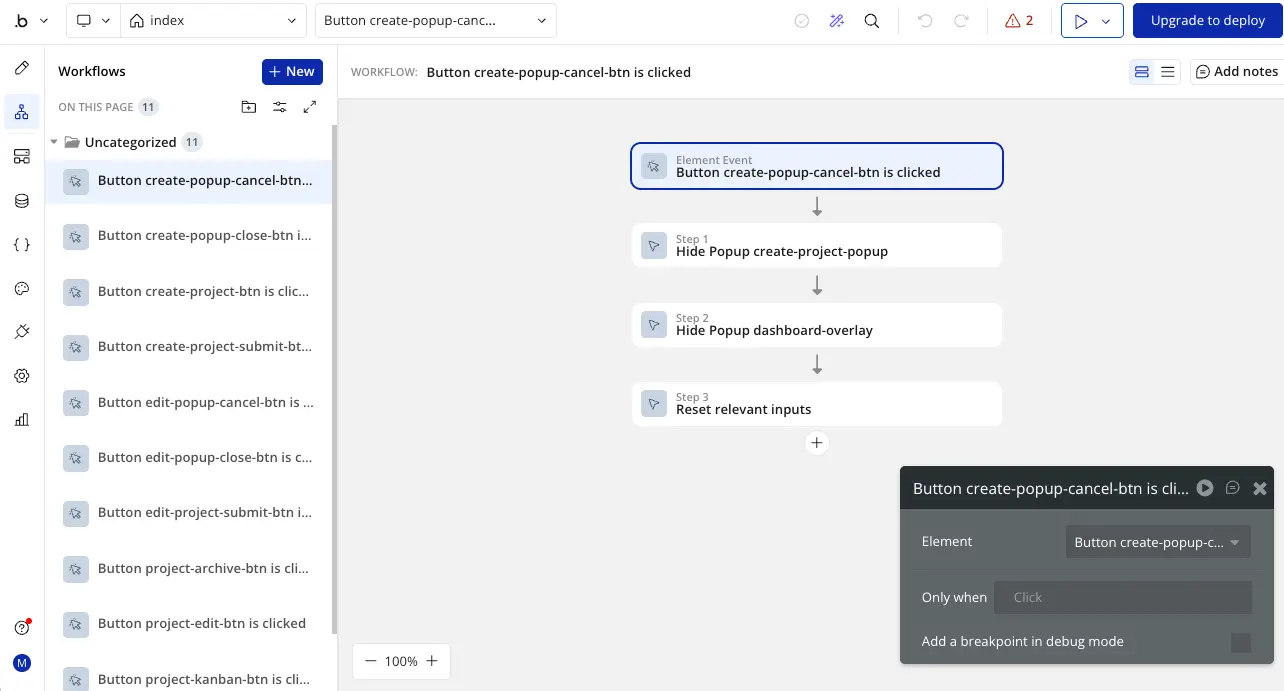Image resolution: width=1284 pixels, height=691 pixels.
Task: Open editor Settings (gear icon)
Action: pos(22,375)
